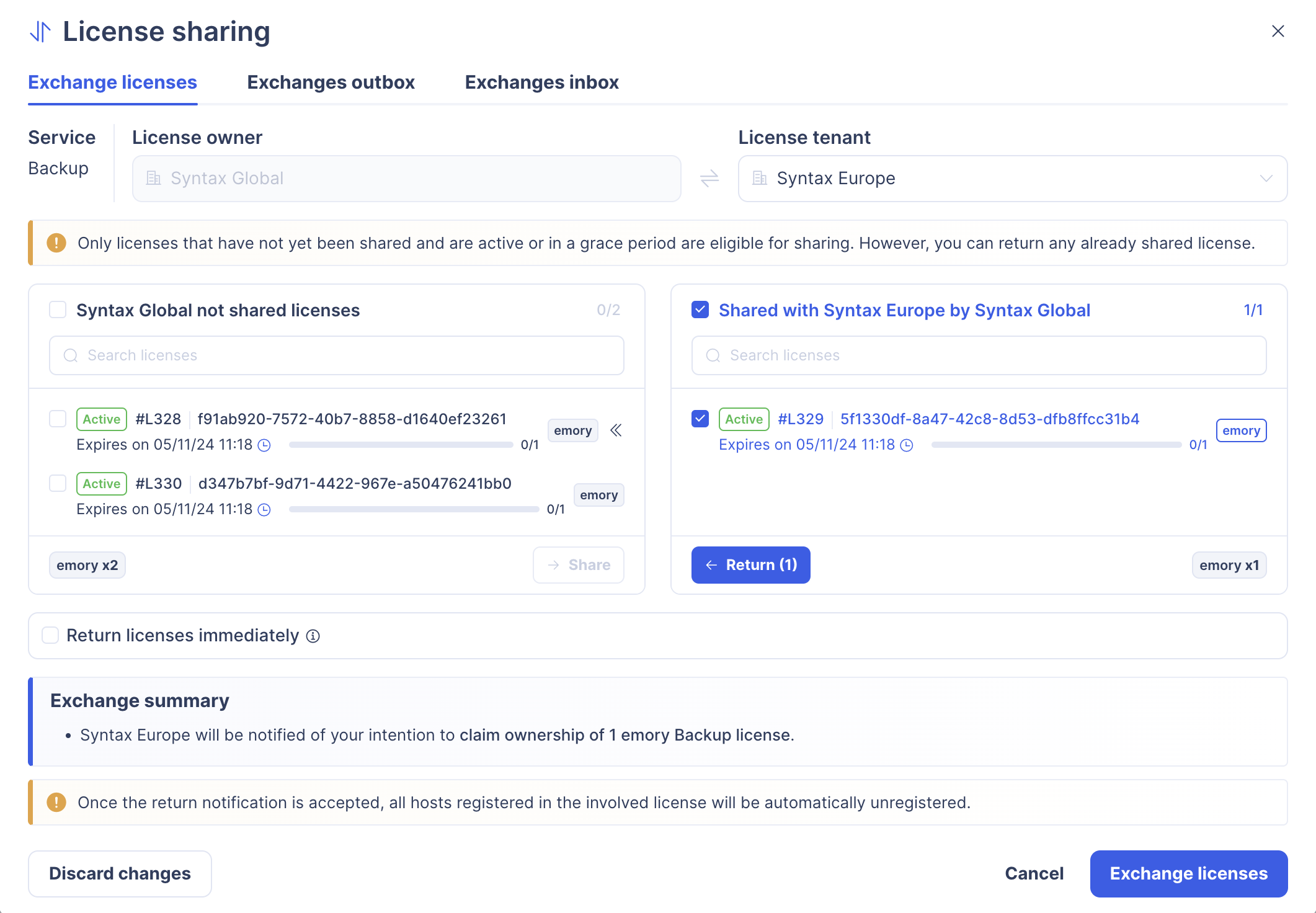Click clock icon next to L328 expiry
This screenshot has height=913, width=1316.
coord(264,445)
